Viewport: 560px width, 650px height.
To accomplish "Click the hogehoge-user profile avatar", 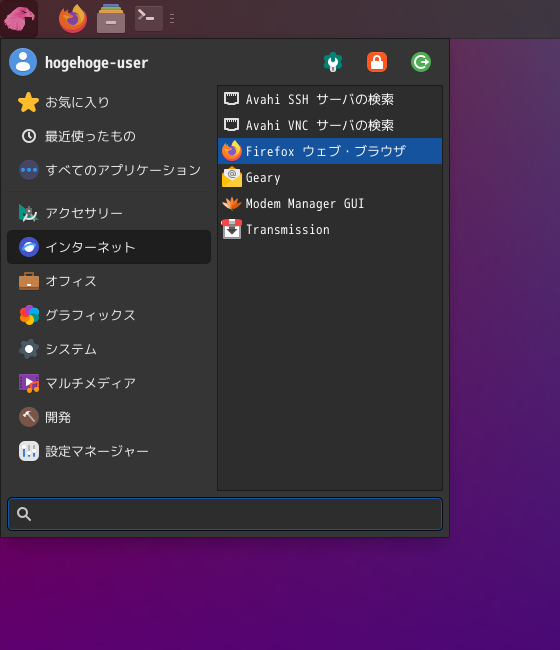I will coord(23,62).
